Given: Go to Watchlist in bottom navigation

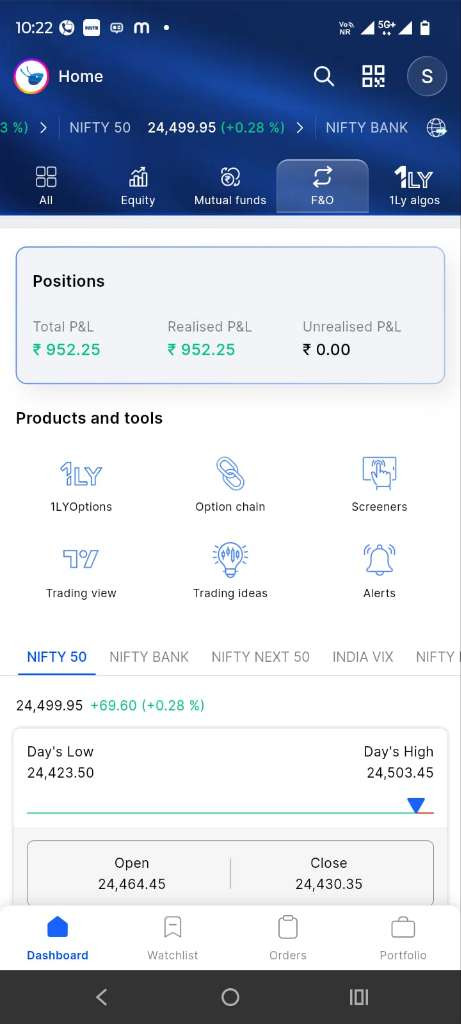Looking at the screenshot, I should (x=172, y=938).
